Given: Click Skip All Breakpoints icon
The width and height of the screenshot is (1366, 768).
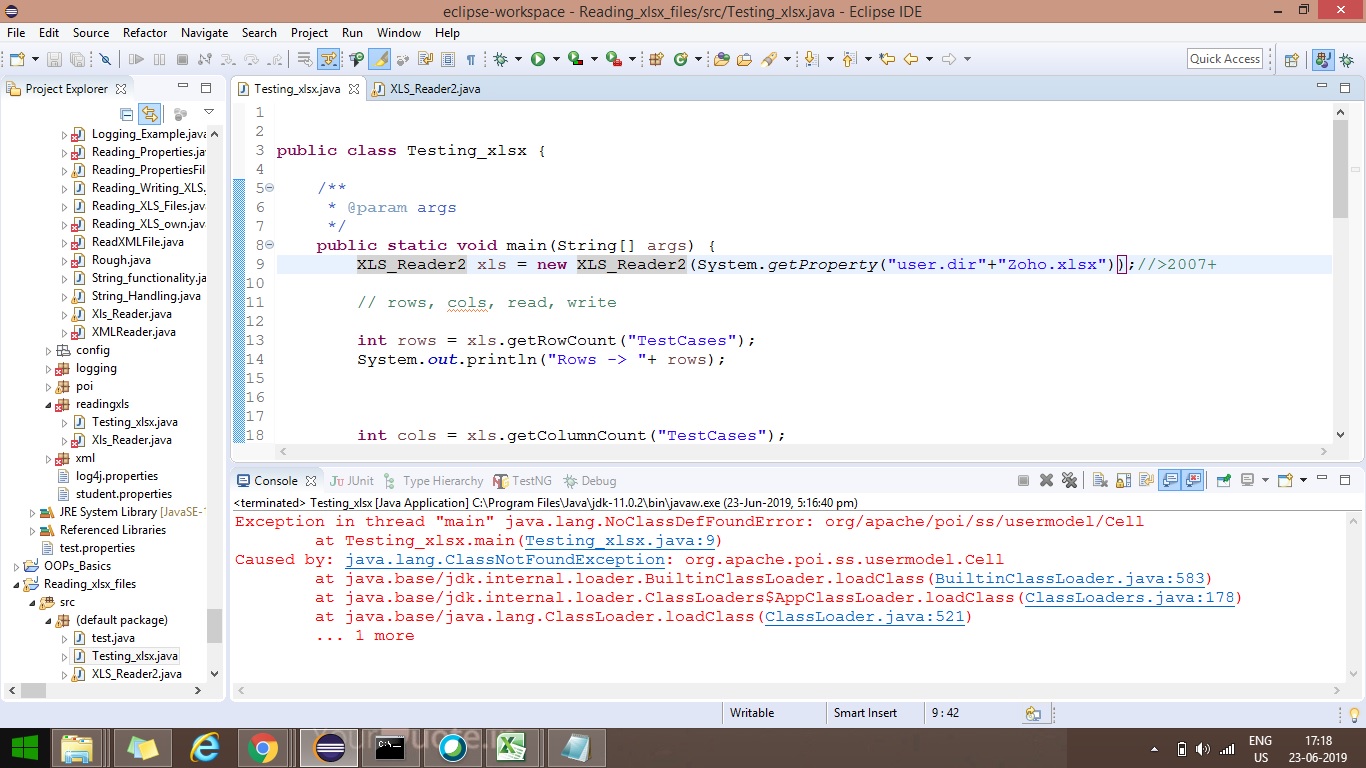Looking at the screenshot, I should [x=105, y=60].
